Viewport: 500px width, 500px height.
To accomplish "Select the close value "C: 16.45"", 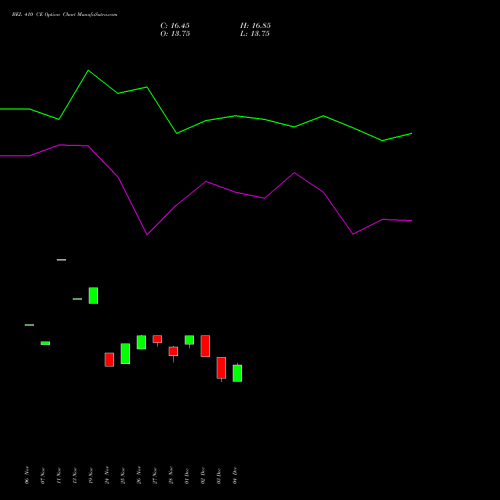I will (175, 26).
